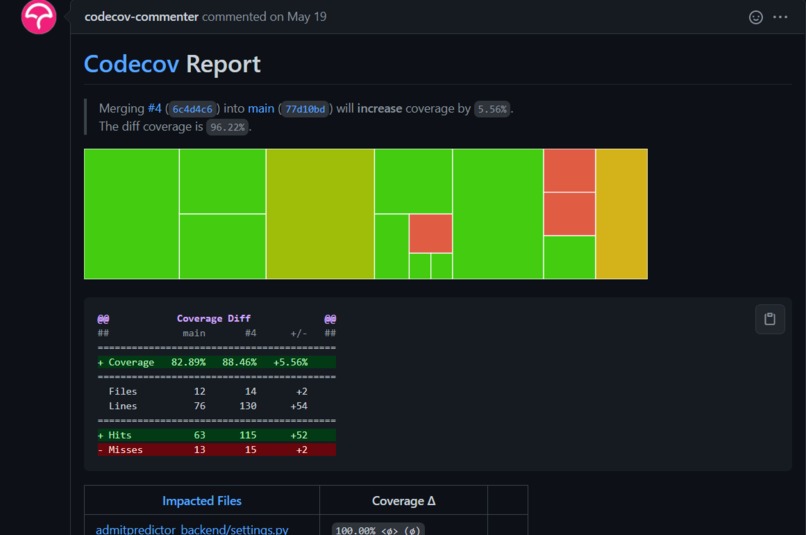Select the Misses row label
806x535 pixels.
(x=125, y=450)
